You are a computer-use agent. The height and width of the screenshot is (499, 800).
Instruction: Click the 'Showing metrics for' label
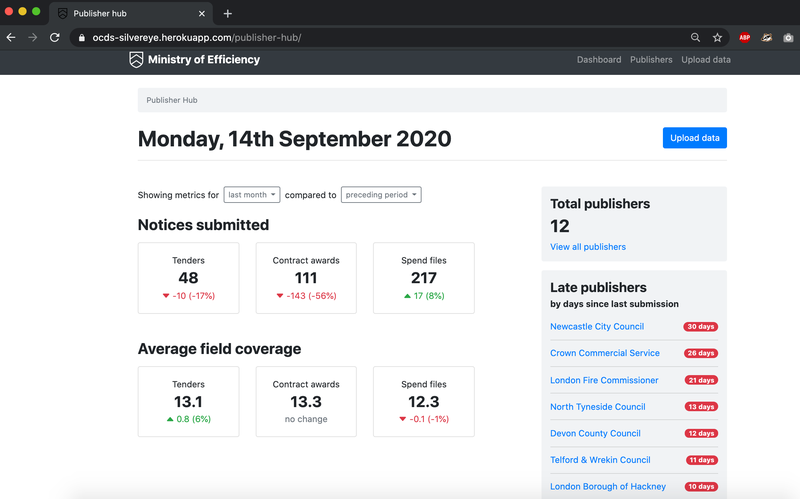[178, 195]
